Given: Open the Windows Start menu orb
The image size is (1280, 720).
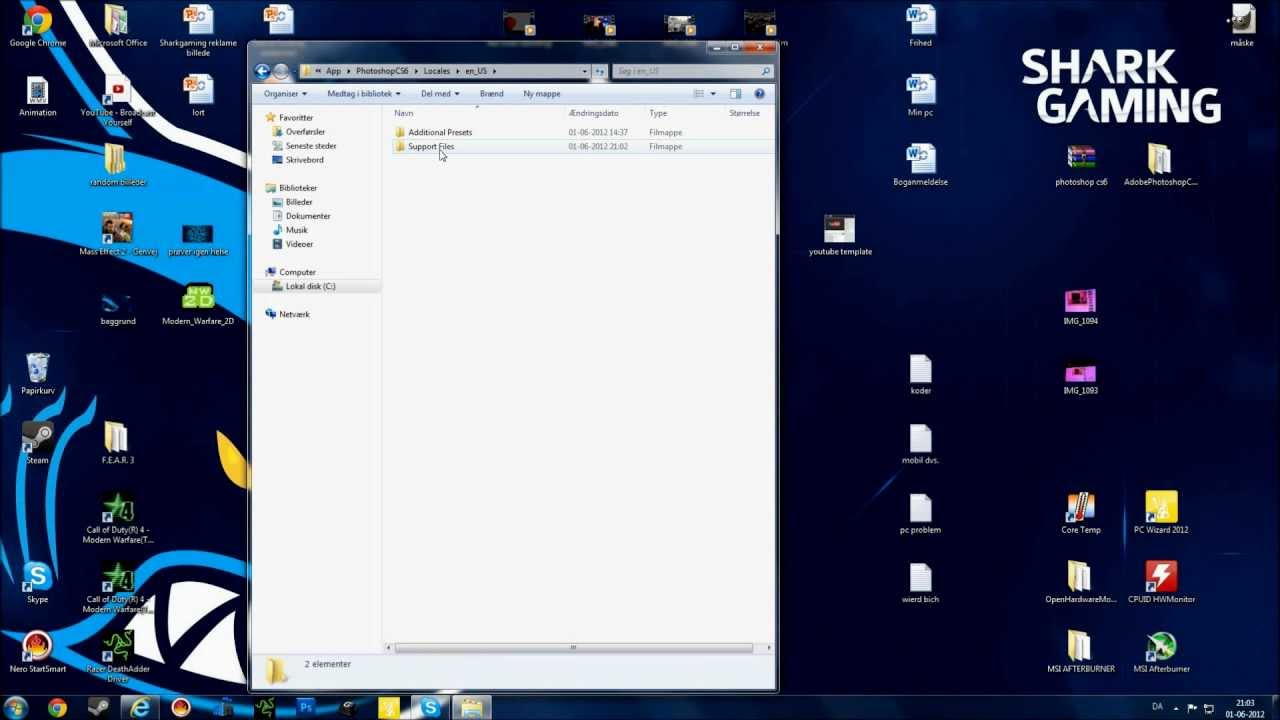Looking at the screenshot, I should point(16,707).
